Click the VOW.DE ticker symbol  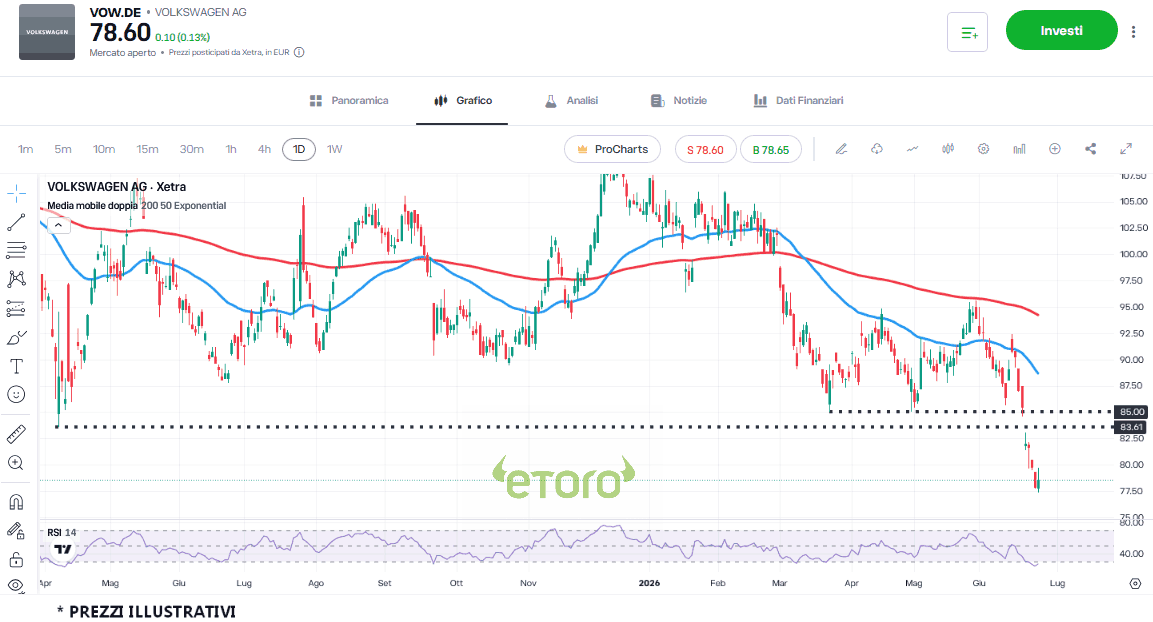[115, 12]
